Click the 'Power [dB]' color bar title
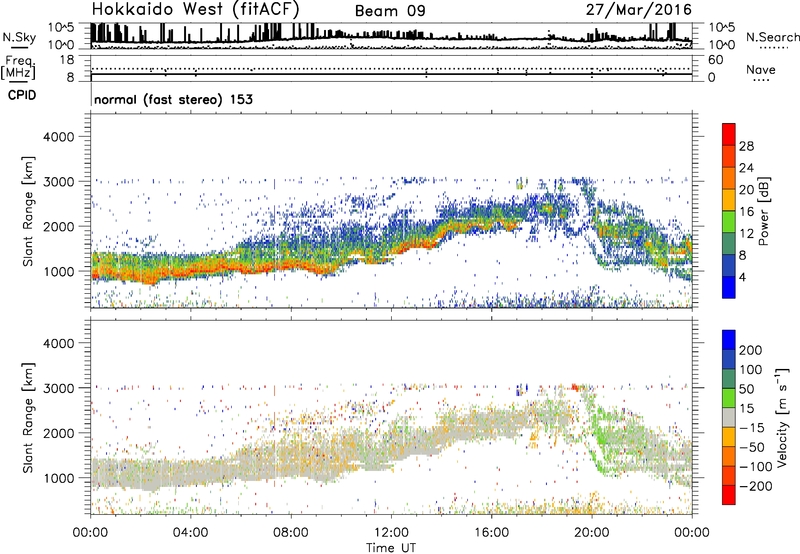Image resolution: width=800 pixels, height=554 pixels. [x=763, y=211]
